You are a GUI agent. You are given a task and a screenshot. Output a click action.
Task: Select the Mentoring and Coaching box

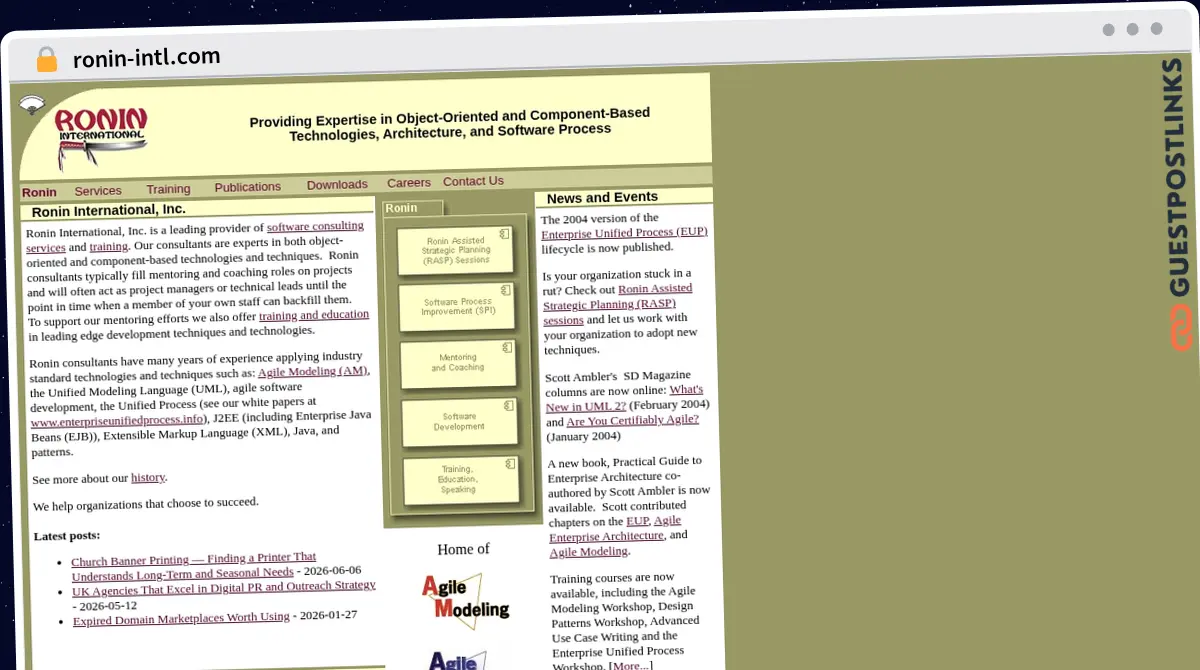pyautogui.click(x=458, y=363)
